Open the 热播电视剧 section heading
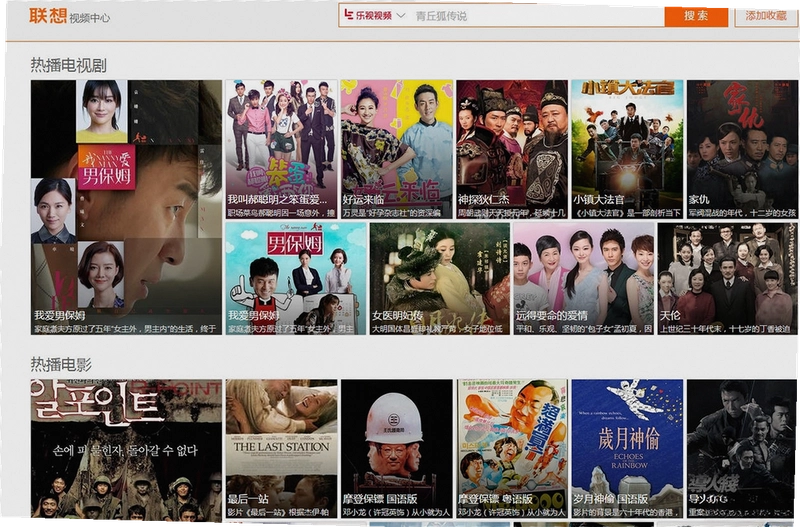This screenshot has height=527, width=800. 68,65
